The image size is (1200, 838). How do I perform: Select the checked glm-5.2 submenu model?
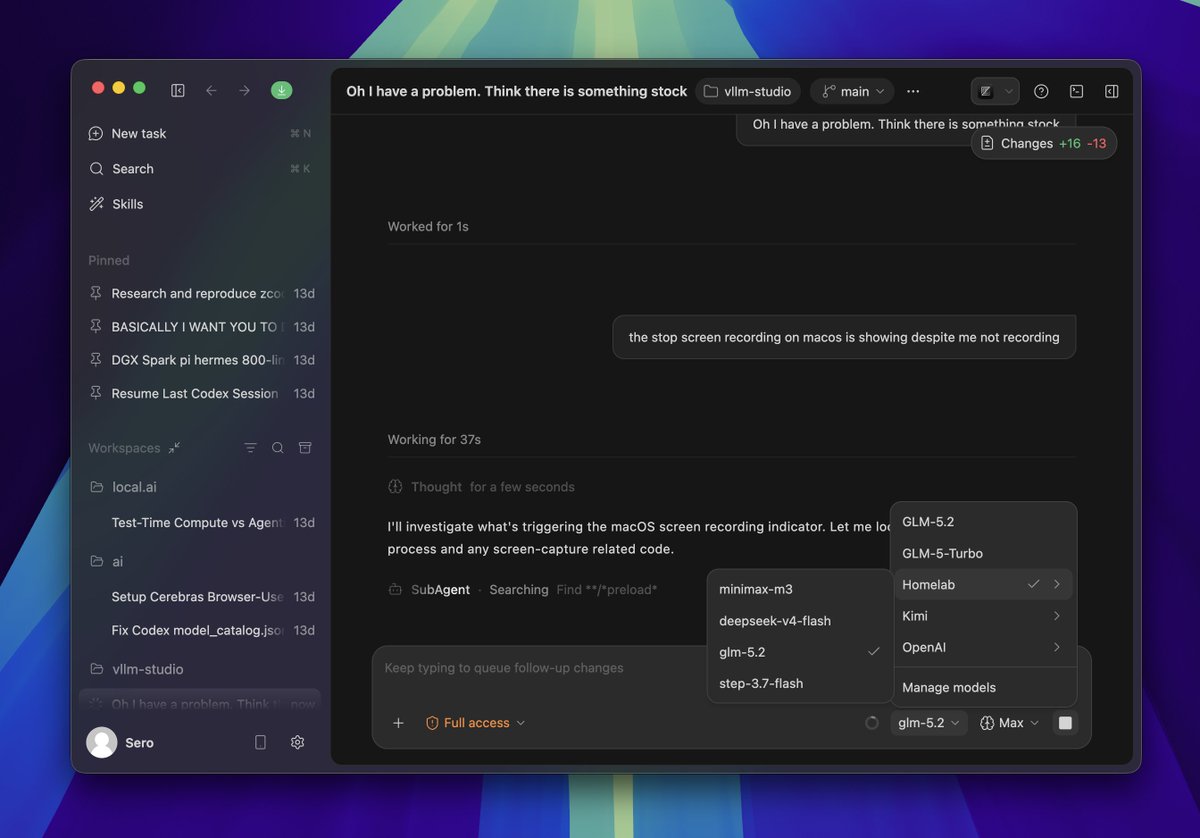[x=800, y=652]
